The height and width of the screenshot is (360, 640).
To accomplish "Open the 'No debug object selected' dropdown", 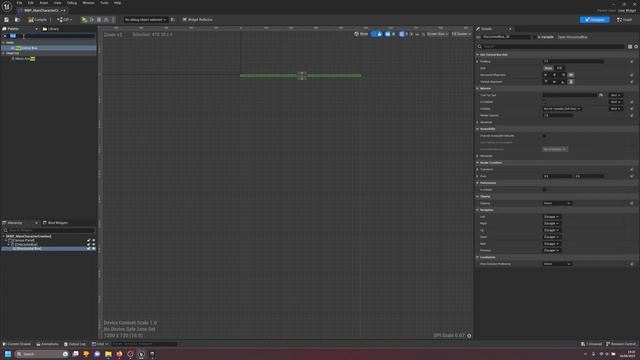I will pyautogui.click(x=145, y=20).
